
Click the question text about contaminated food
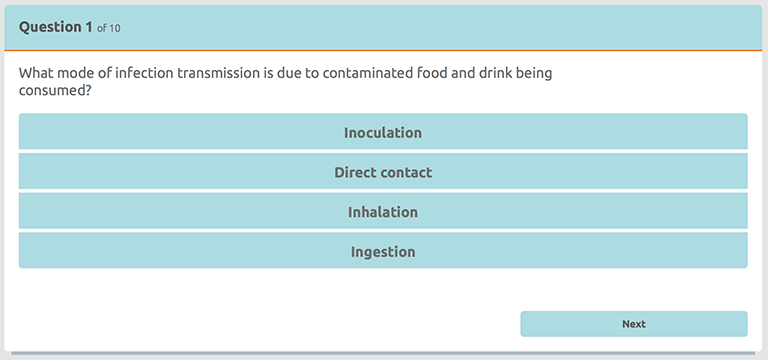click(285, 82)
